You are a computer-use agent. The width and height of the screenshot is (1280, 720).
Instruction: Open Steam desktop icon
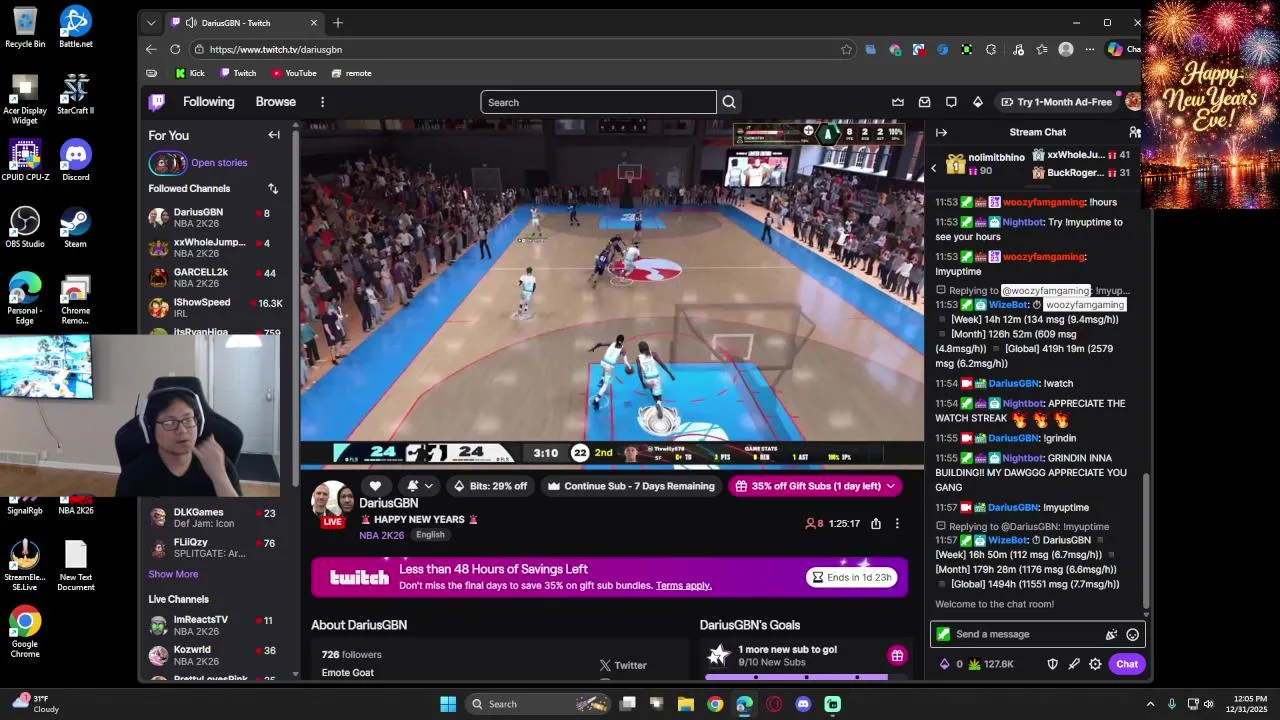tap(75, 226)
